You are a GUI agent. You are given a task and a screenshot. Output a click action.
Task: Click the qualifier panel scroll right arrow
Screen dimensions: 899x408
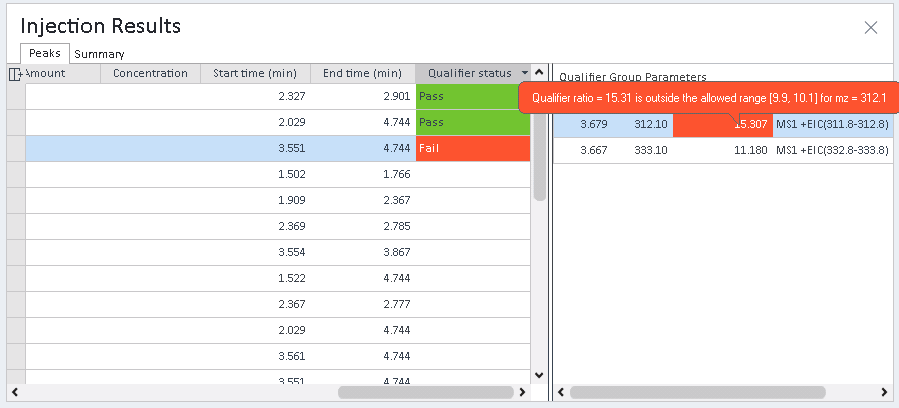(884, 393)
